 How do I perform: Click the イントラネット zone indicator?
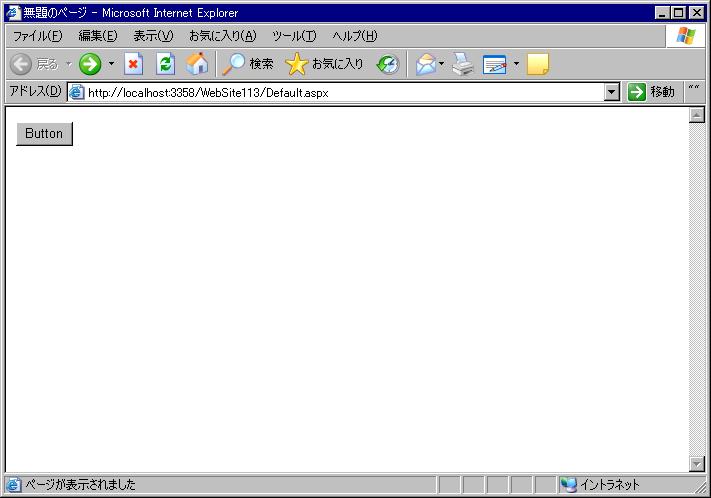[x=600, y=485]
